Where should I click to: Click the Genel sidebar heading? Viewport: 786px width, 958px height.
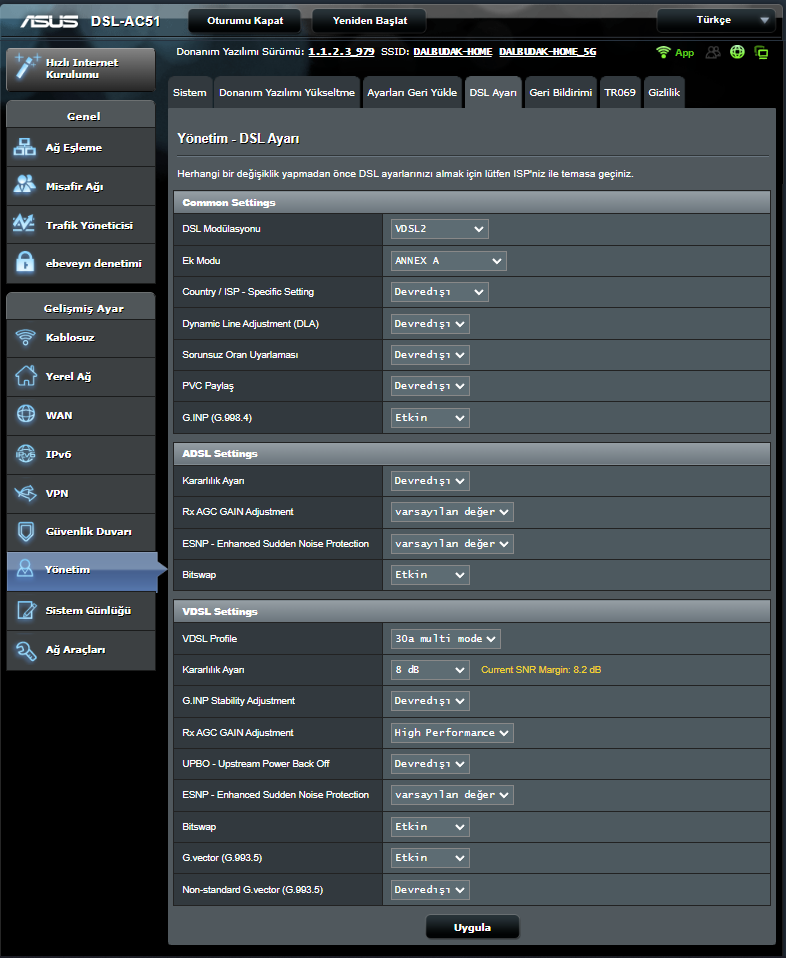tap(84, 116)
